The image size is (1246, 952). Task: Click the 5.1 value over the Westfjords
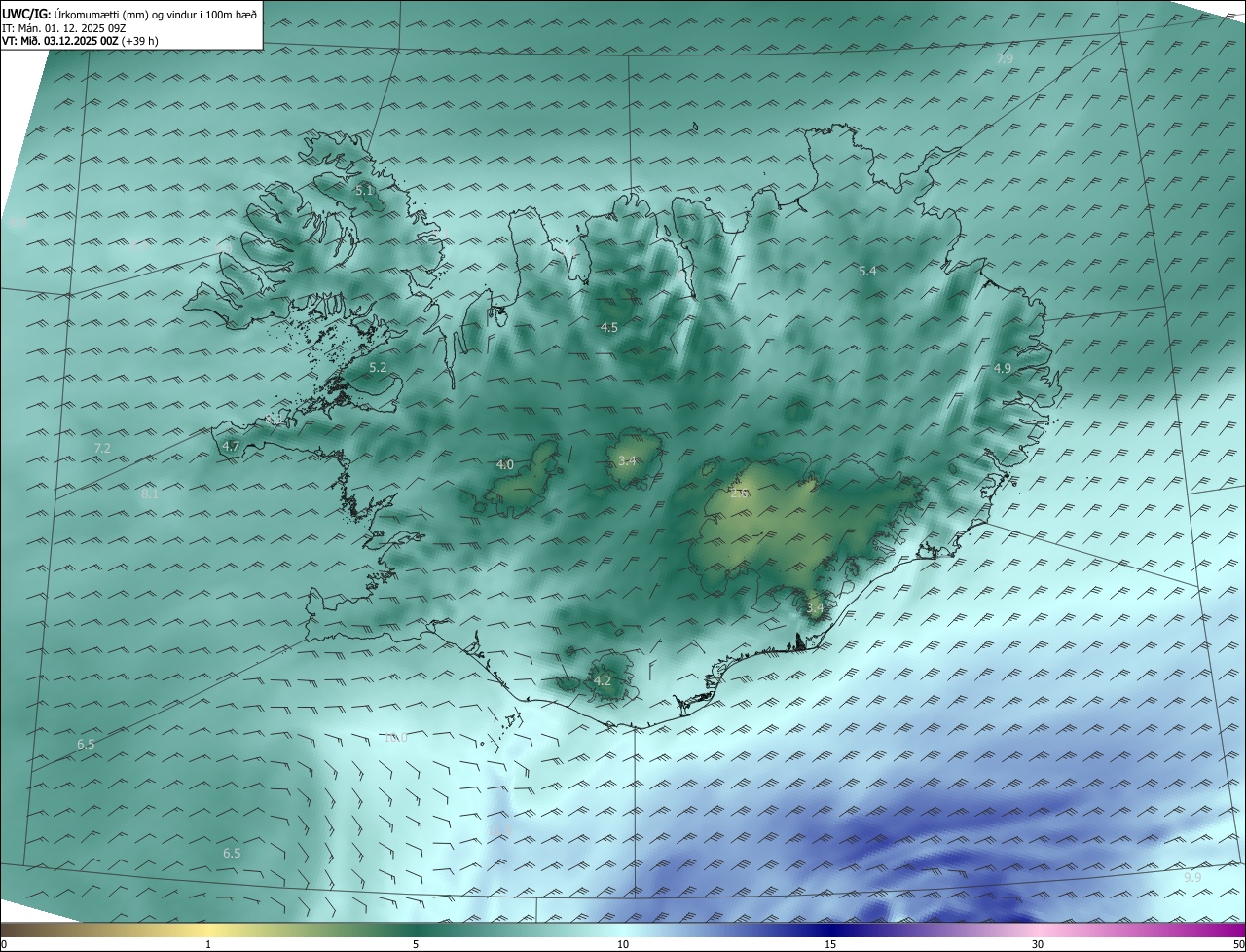point(364,191)
